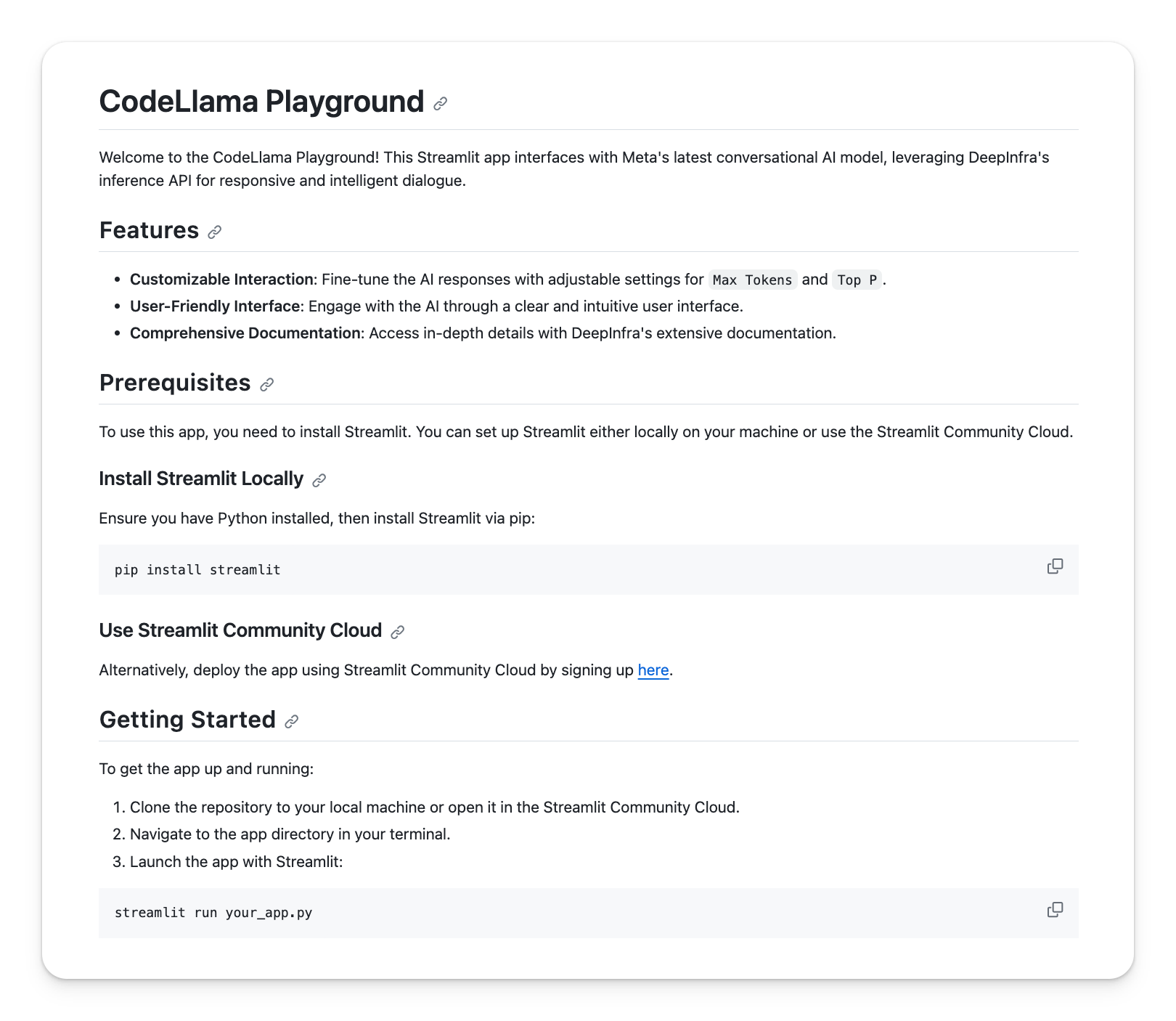Image resolution: width=1176 pixels, height=1021 pixels.
Task: Click the anchor icon after Install Streamlit Locally
Action: (319, 481)
